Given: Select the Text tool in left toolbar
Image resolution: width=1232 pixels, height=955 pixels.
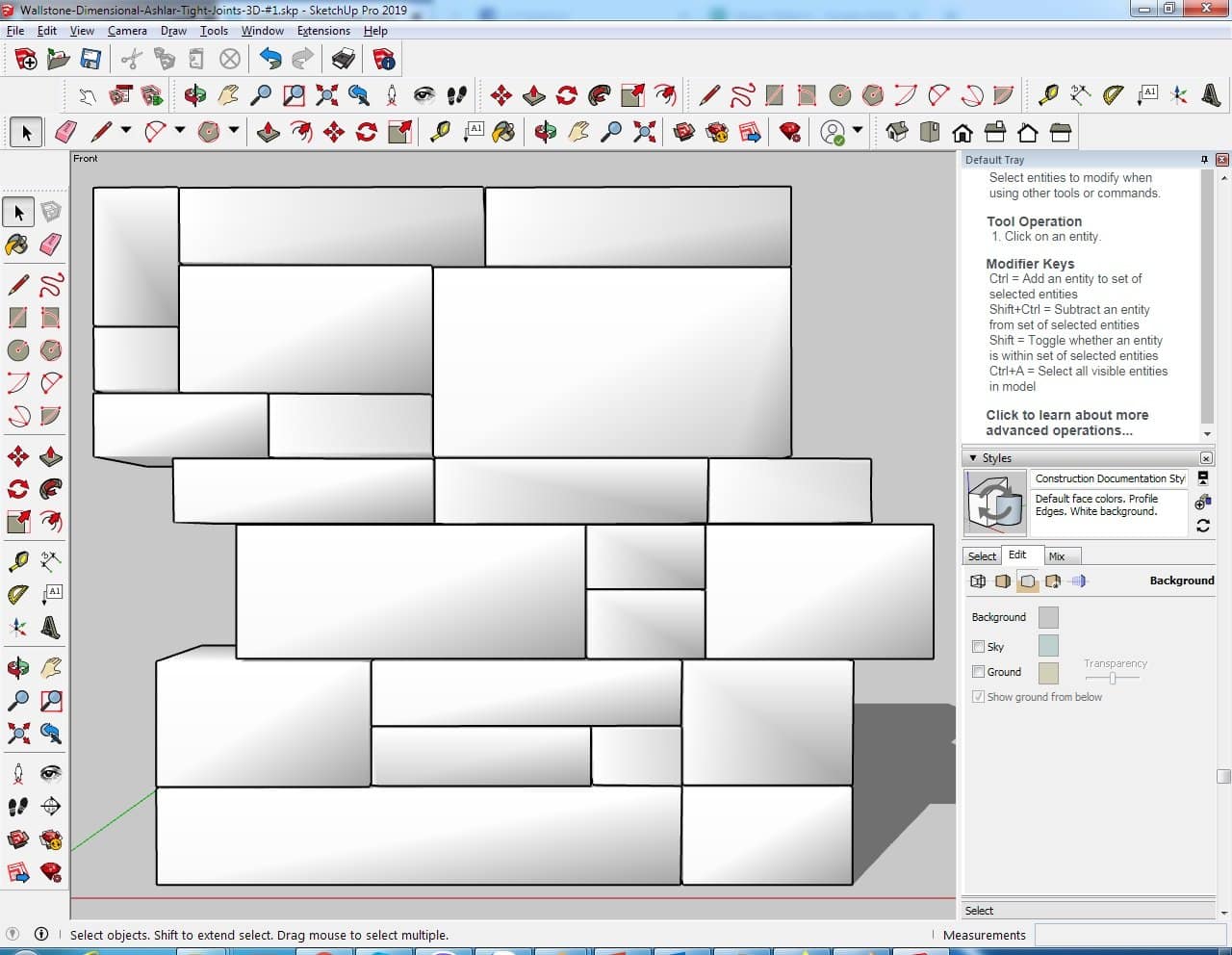Looking at the screenshot, I should point(51,594).
